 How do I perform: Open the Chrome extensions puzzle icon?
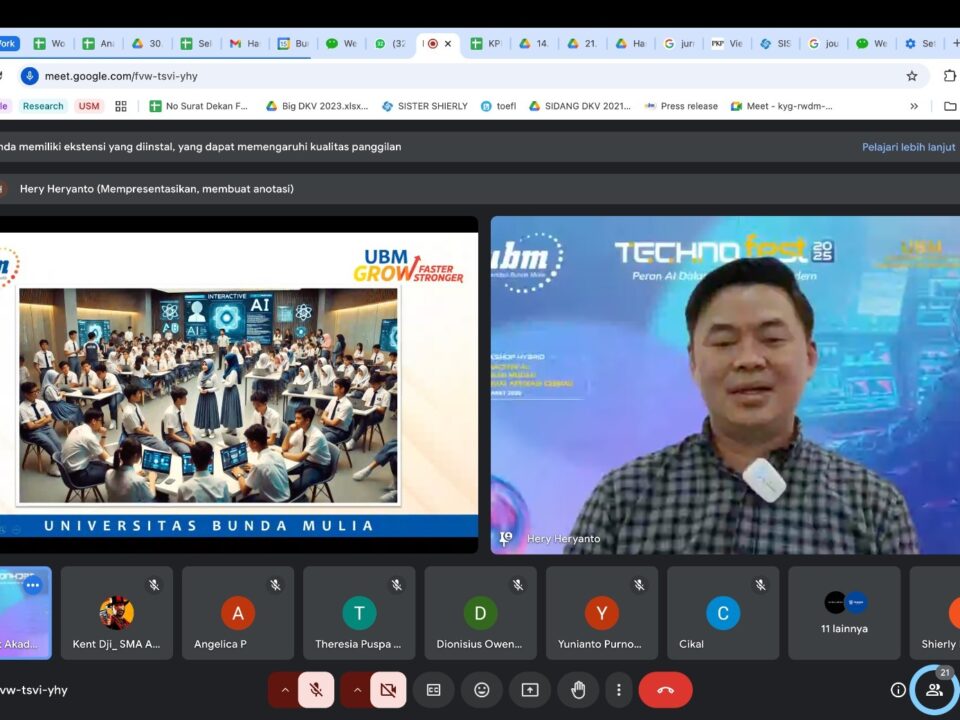pyautogui.click(x=949, y=76)
